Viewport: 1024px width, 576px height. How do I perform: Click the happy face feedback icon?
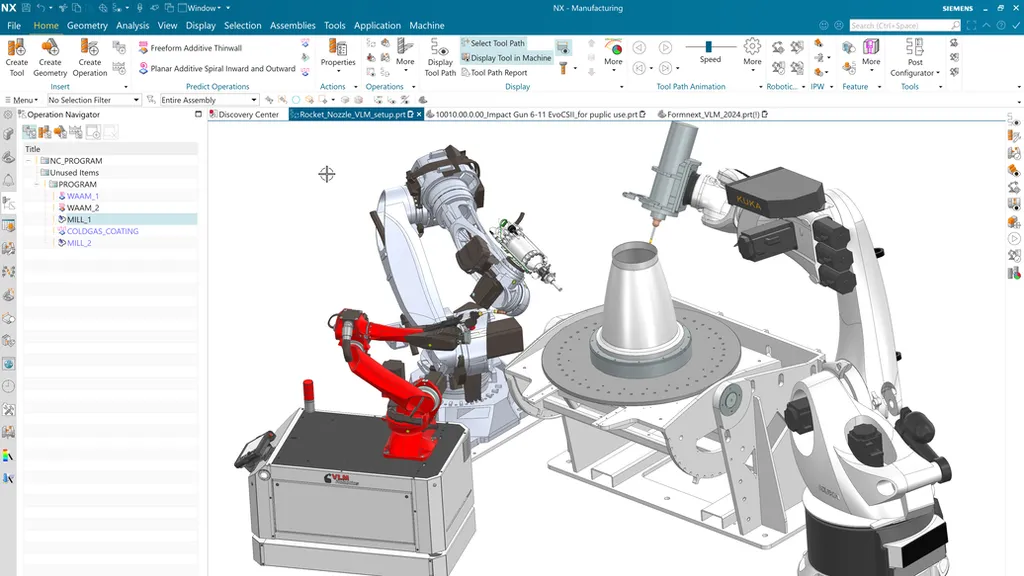click(824, 25)
